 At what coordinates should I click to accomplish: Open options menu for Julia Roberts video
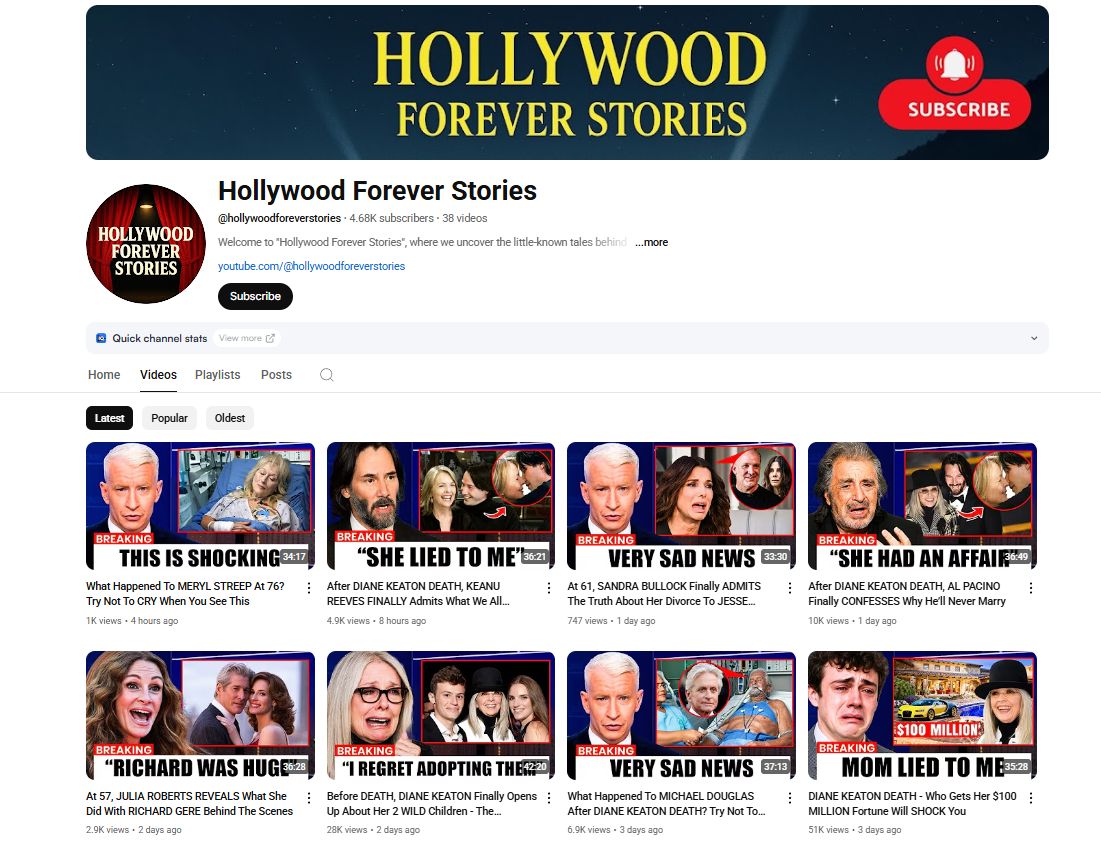tap(308, 798)
